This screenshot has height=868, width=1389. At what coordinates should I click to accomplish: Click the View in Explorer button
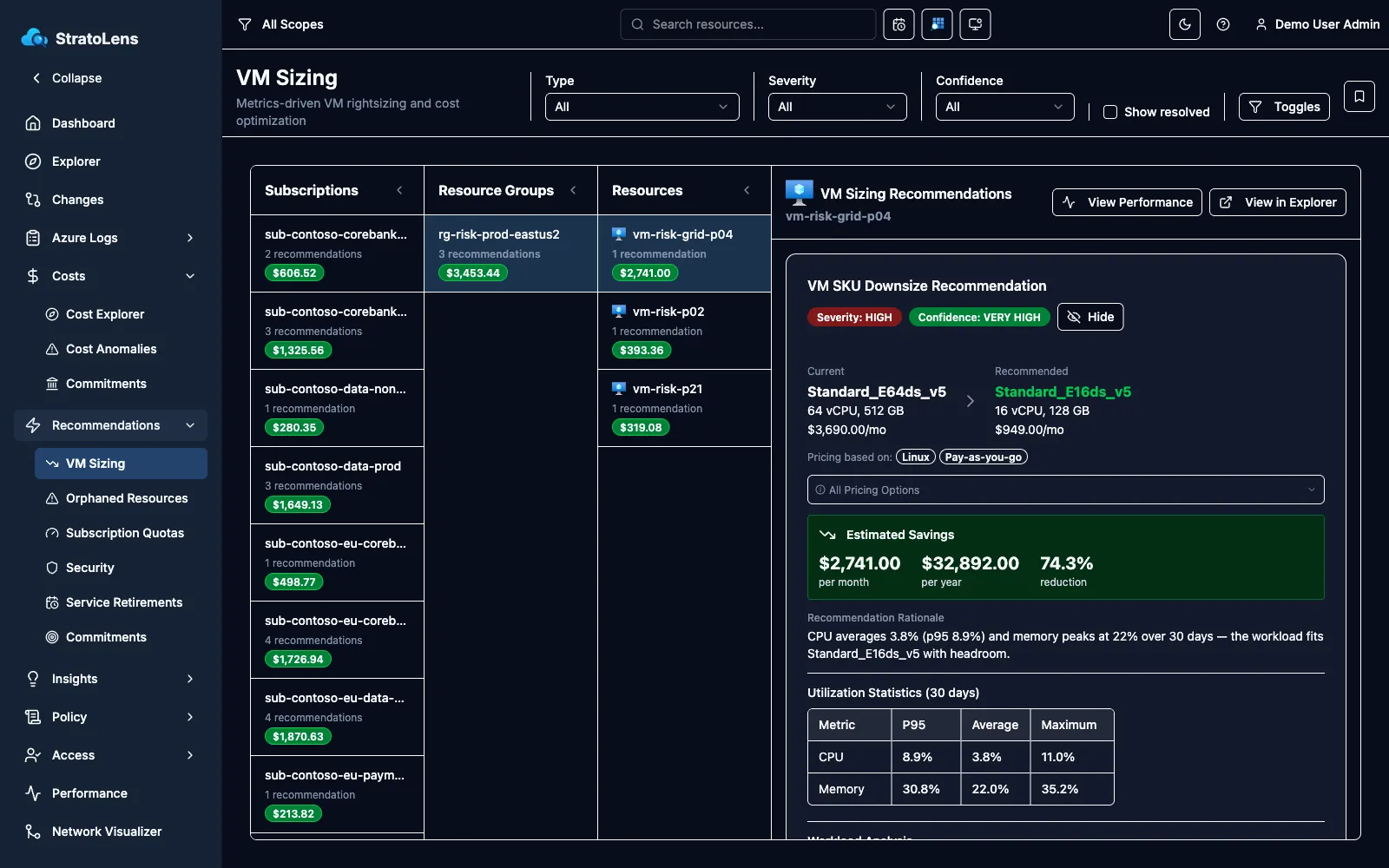pos(1278,202)
